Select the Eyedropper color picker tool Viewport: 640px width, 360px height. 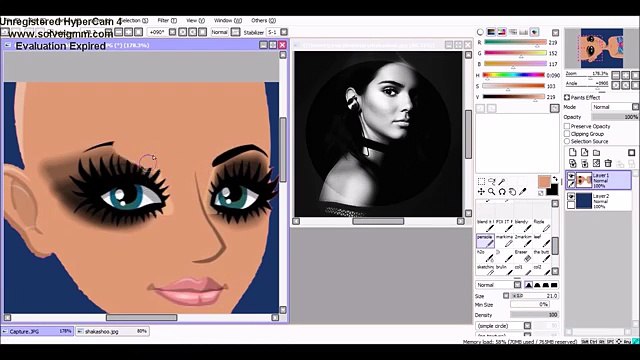[x=522, y=191]
